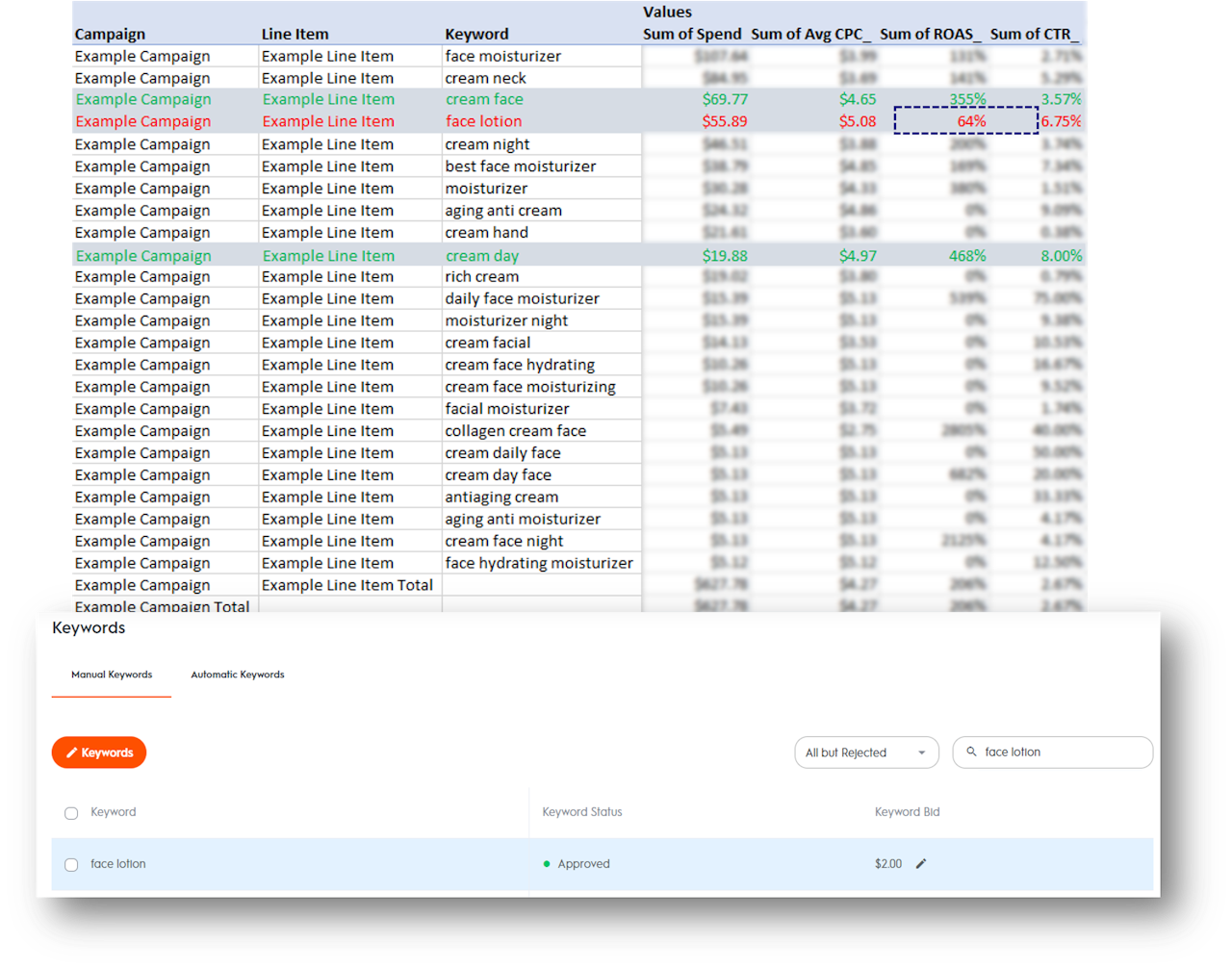
Task: Click the pencil icon beside the $2.00 bid
Action: [920, 864]
